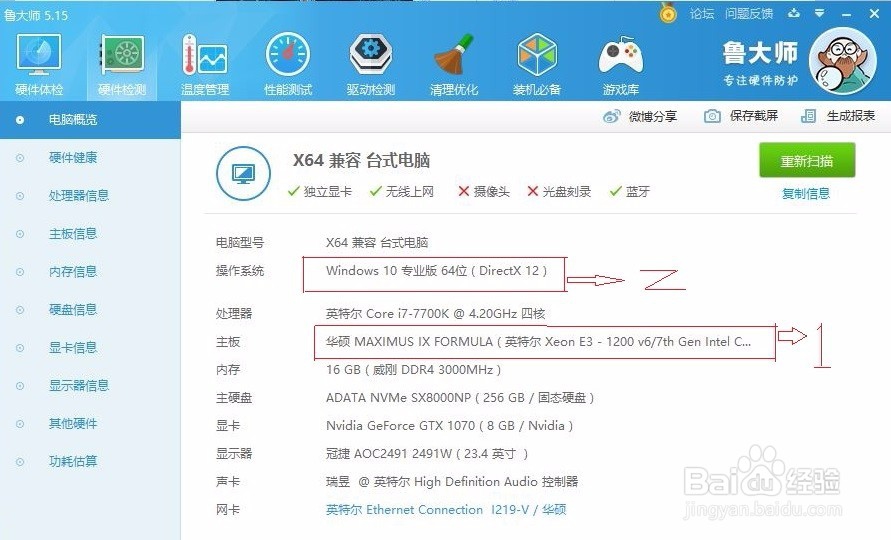Image resolution: width=891 pixels, height=540 pixels.
Task: Open 游戏库 game library controller icon
Action: (621, 55)
